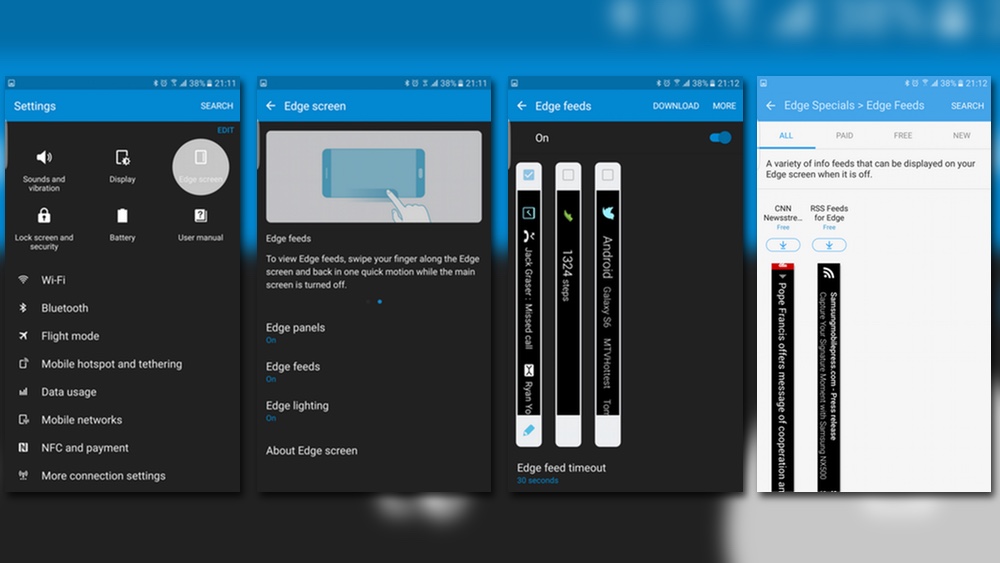
Task: Switch to the FREE tab
Action: click(x=903, y=135)
